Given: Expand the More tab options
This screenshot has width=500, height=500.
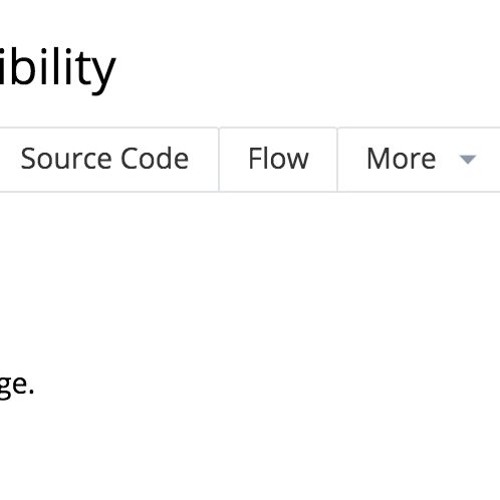Looking at the screenshot, I should [419, 159].
